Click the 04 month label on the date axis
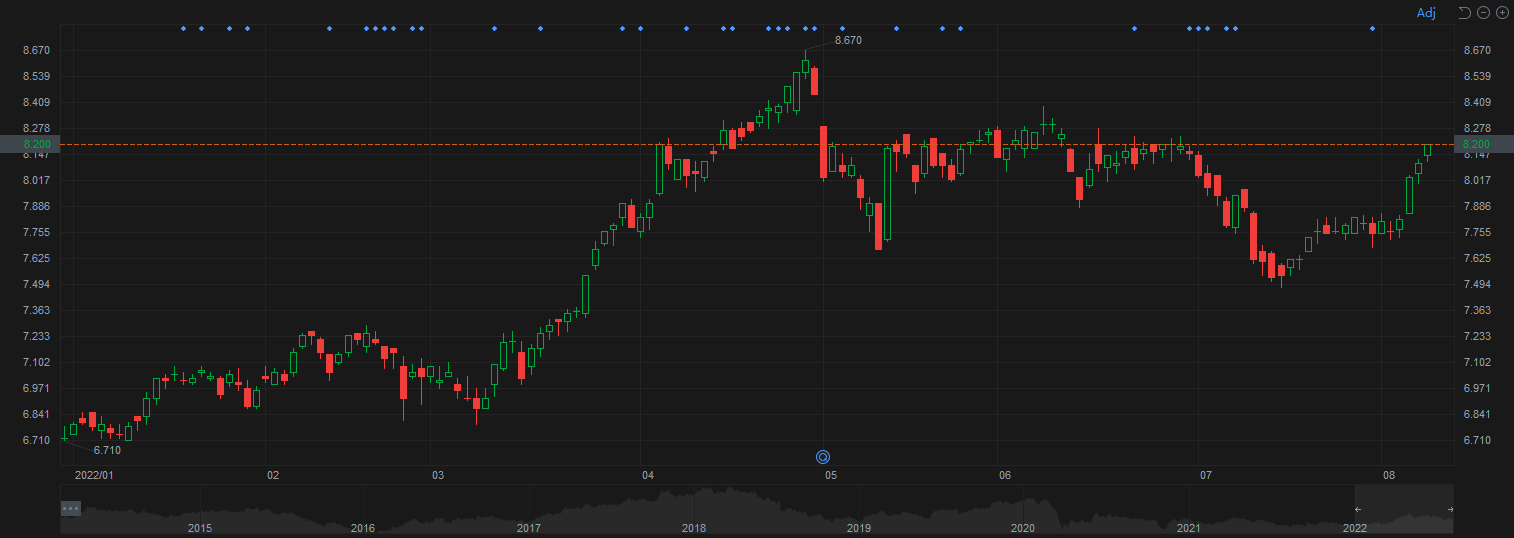Screen dimensions: 1514x538 (647, 475)
